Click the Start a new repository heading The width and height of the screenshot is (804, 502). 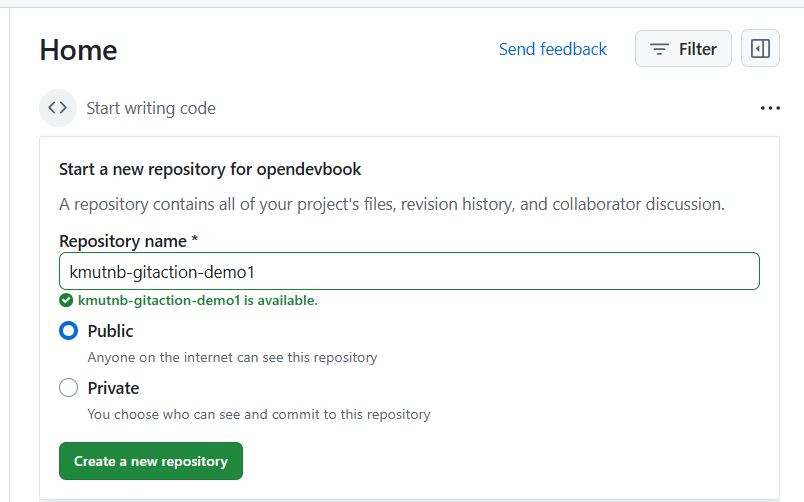coord(210,169)
